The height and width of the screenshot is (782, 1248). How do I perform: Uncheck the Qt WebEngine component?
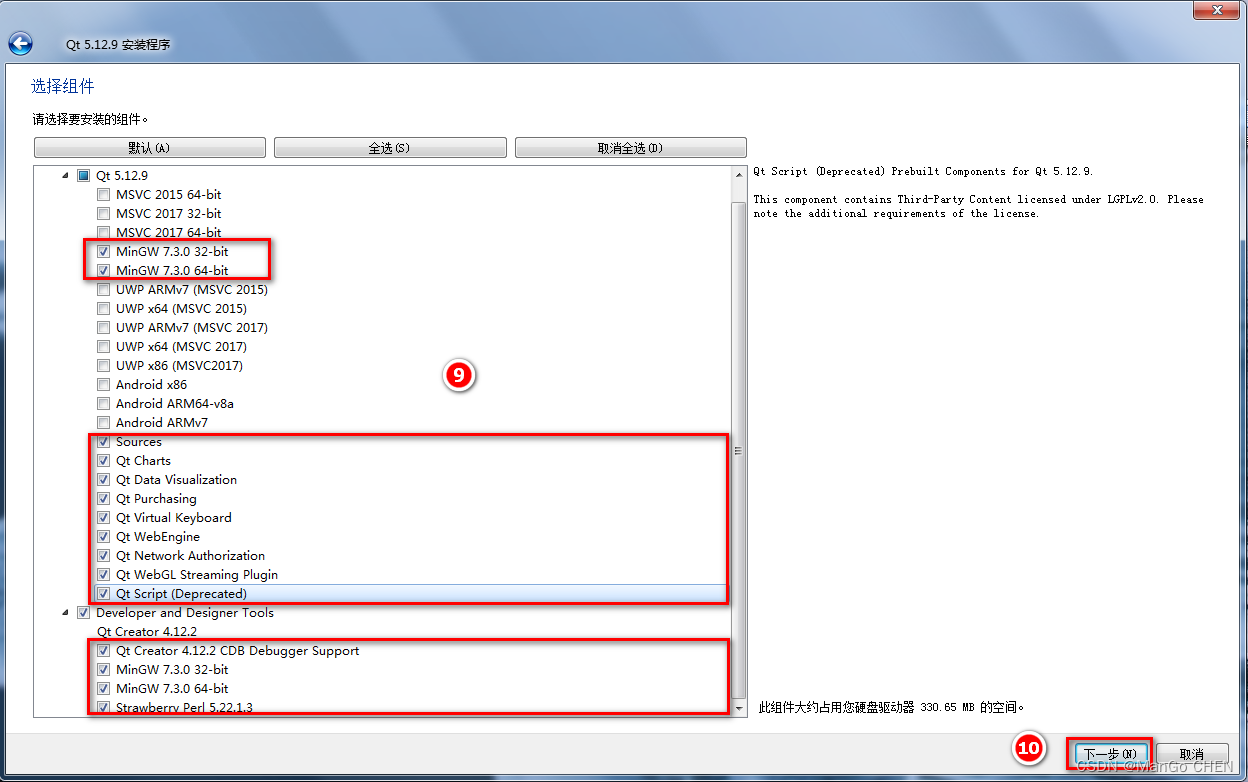[x=104, y=536]
